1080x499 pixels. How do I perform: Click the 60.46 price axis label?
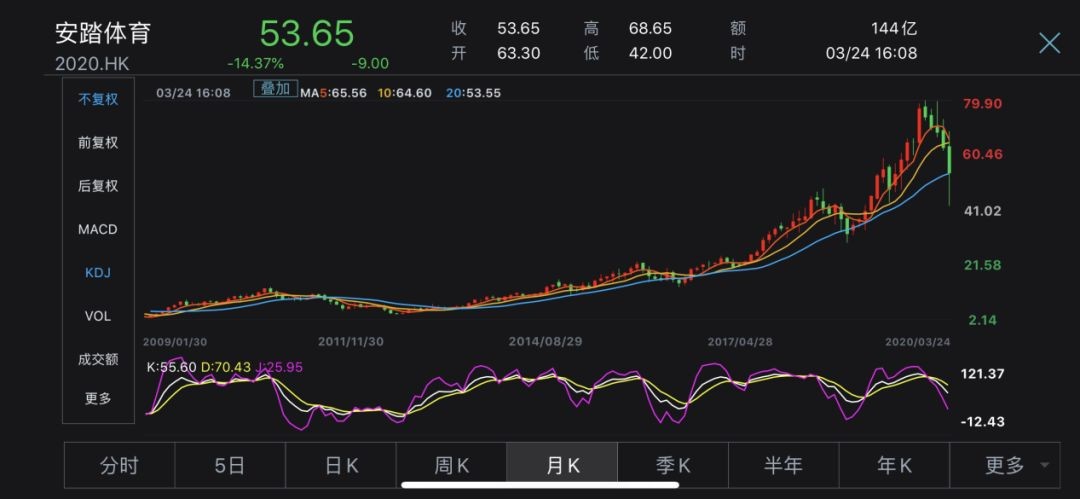(982, 154)
